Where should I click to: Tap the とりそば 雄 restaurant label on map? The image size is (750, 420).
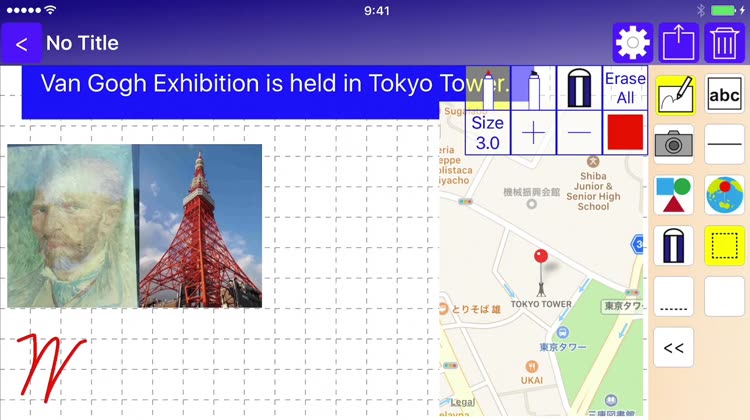click(x=475, y=309)
